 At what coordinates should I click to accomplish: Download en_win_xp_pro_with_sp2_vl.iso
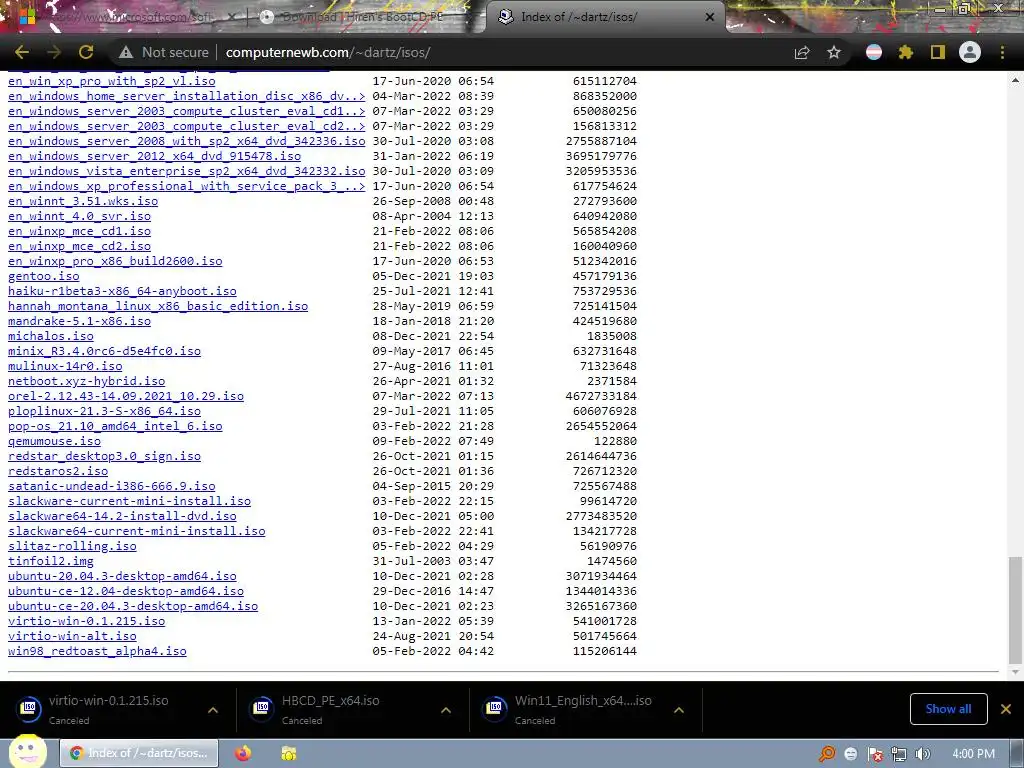112,81
